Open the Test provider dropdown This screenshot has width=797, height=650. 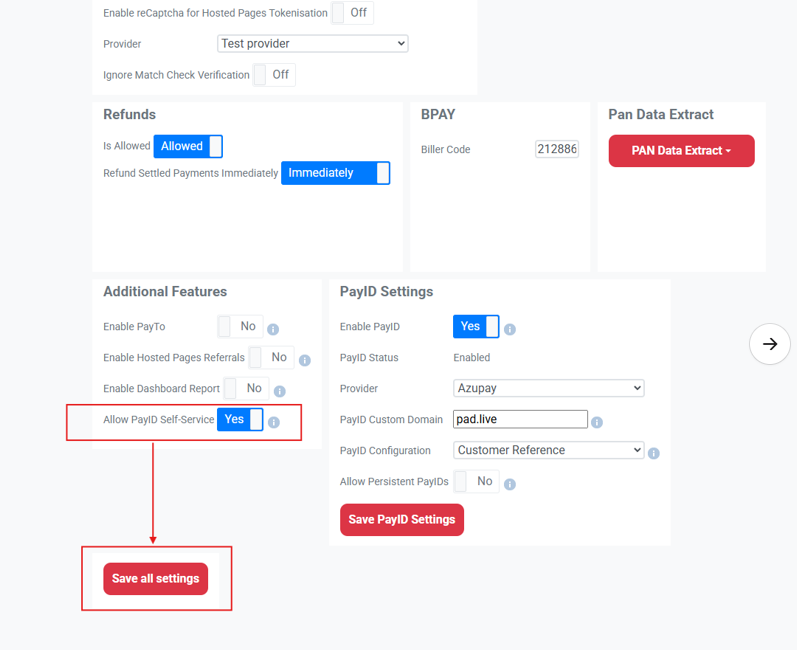pos(312,44)
